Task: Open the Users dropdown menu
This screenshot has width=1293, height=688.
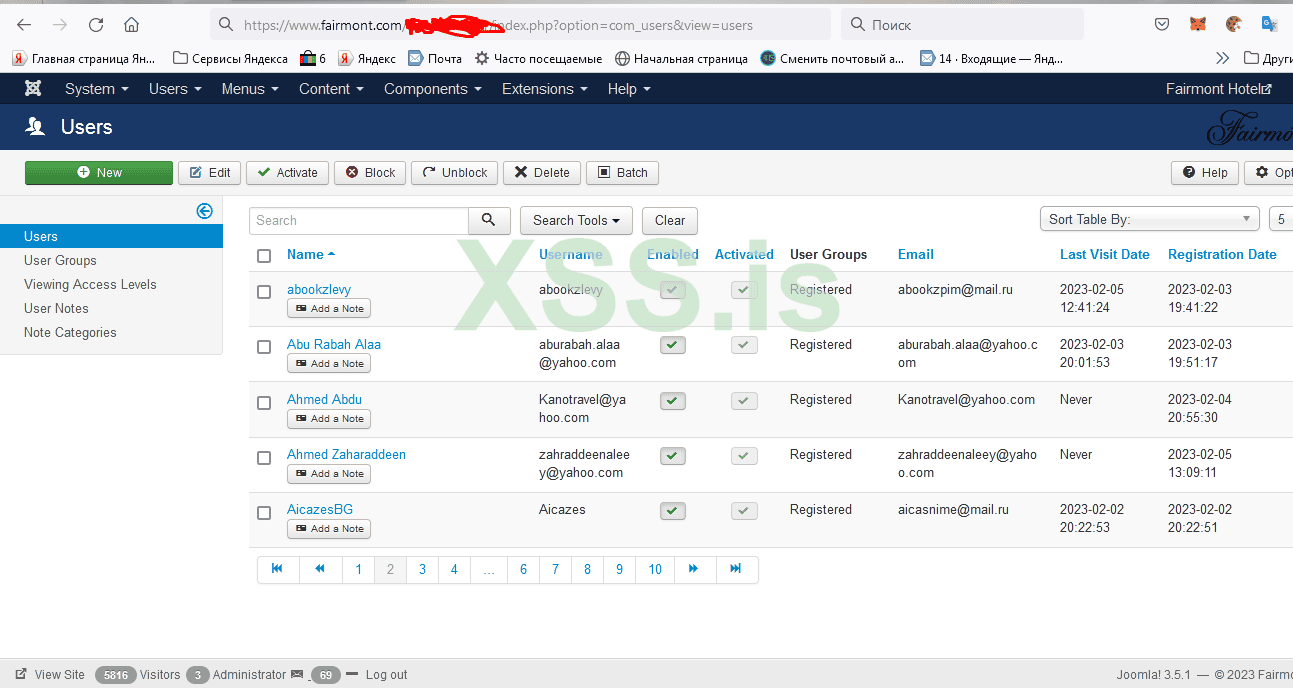Action: point(175,89)
